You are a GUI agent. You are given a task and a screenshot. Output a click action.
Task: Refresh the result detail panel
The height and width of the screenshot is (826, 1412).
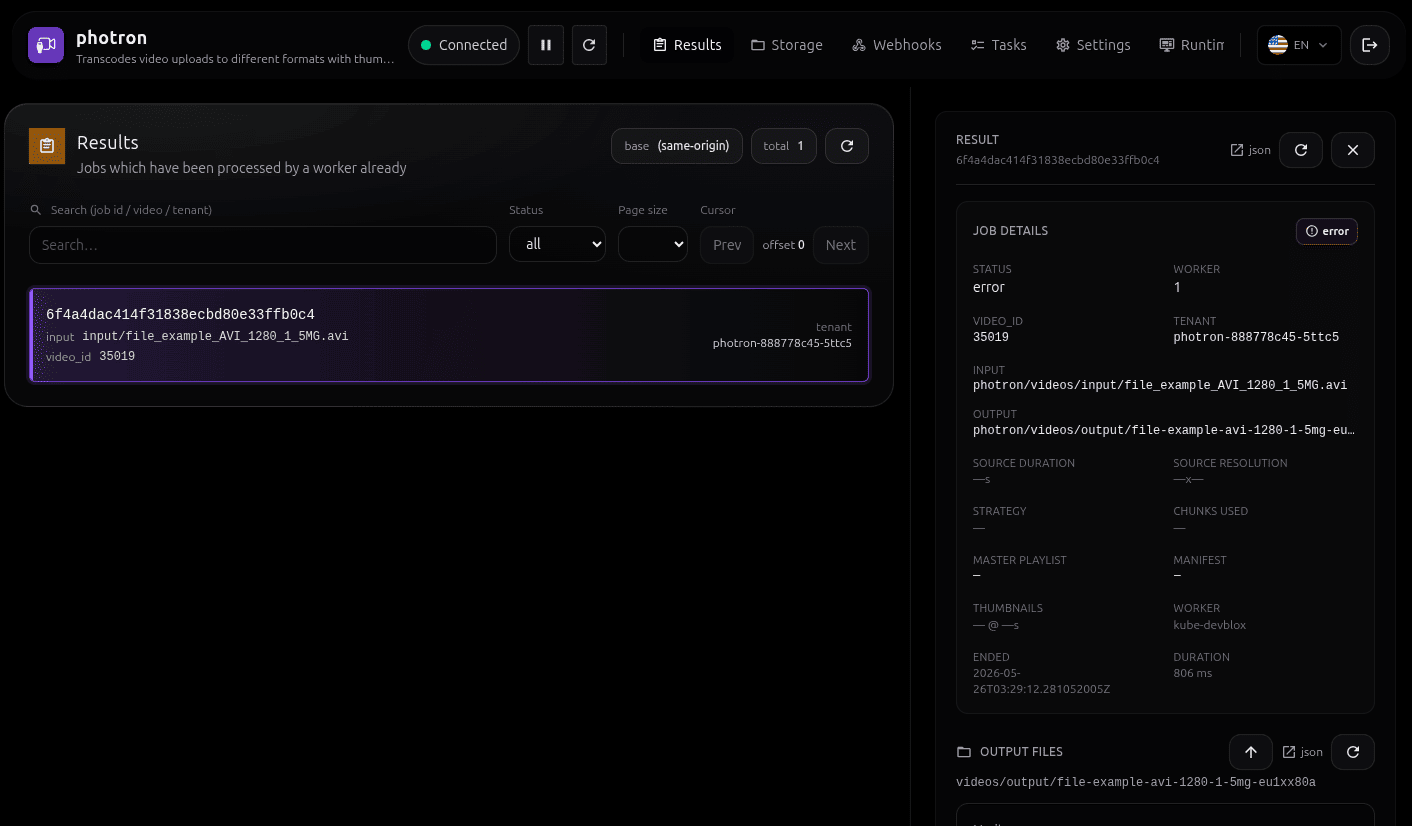(1301, 150)
